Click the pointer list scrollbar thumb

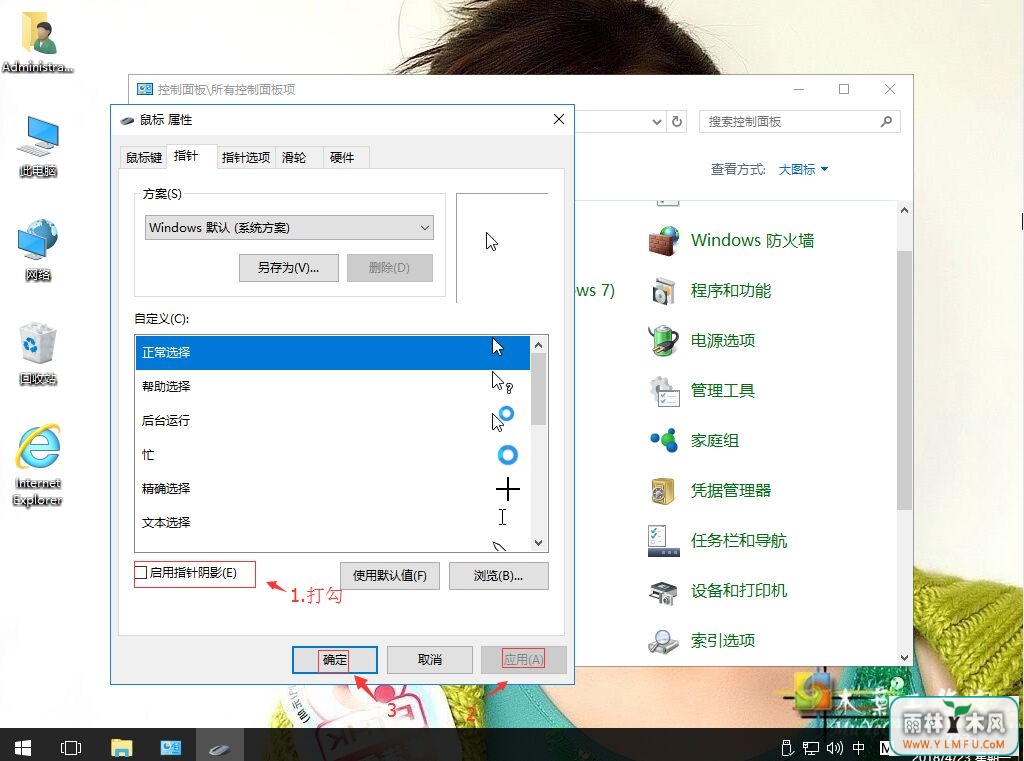pos(538,389)
